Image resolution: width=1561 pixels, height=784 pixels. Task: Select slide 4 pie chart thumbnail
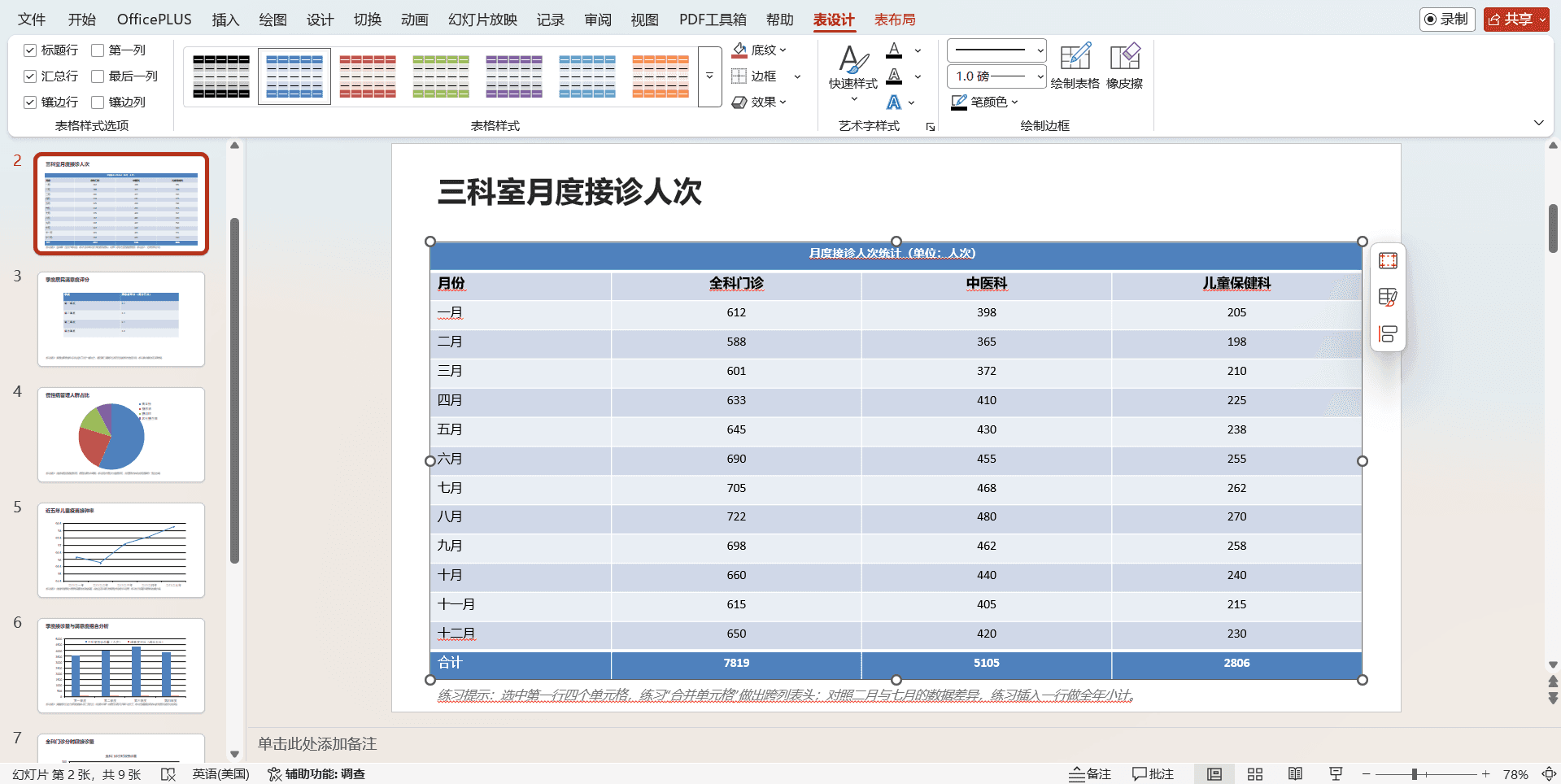click(x=121, y=434)
